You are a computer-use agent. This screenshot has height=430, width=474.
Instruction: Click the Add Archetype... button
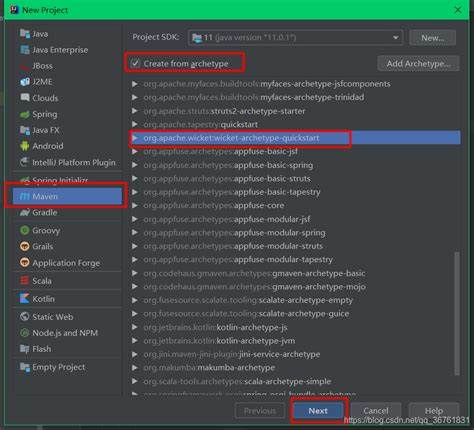[418, 63]
